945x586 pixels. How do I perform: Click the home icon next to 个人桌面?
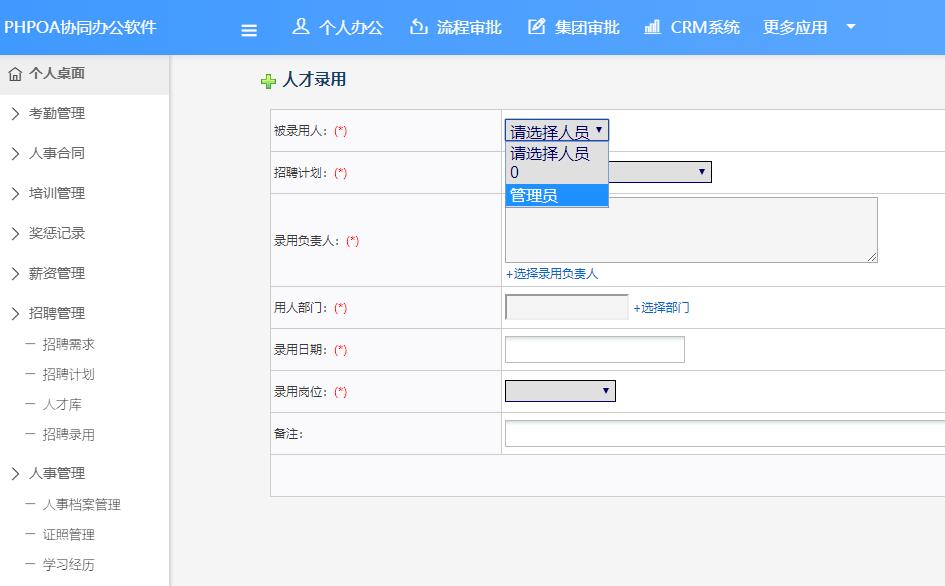tap(16, 72)
